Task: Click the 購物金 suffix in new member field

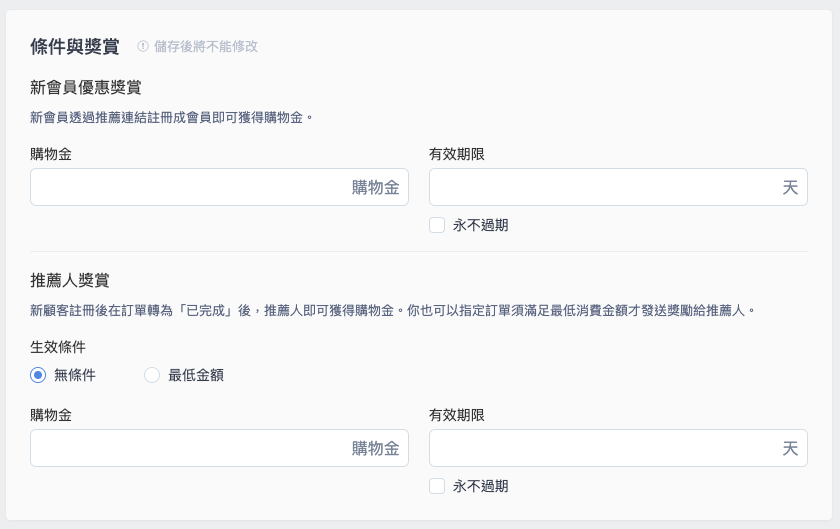Action: (376, 188)
